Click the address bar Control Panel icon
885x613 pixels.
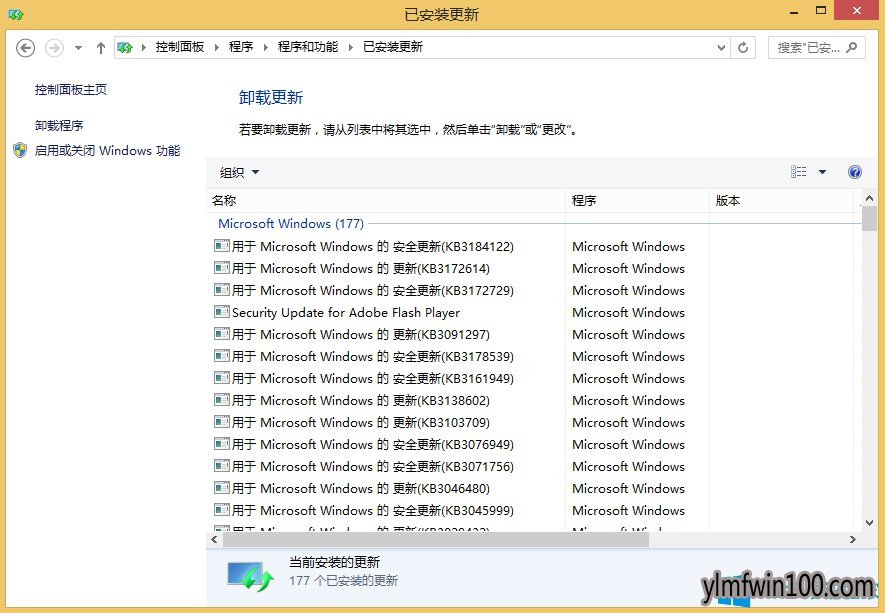pyautogui.click(x=125, y=47)
